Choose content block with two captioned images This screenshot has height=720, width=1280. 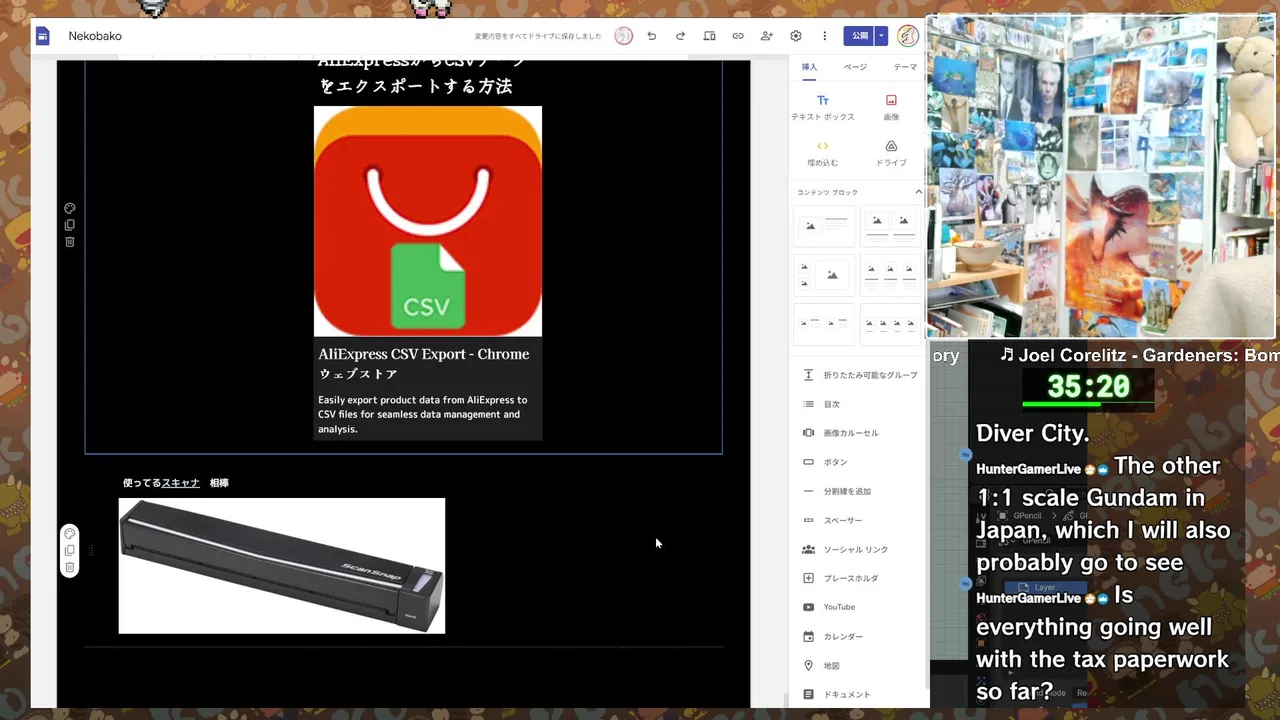pos(891,225)
